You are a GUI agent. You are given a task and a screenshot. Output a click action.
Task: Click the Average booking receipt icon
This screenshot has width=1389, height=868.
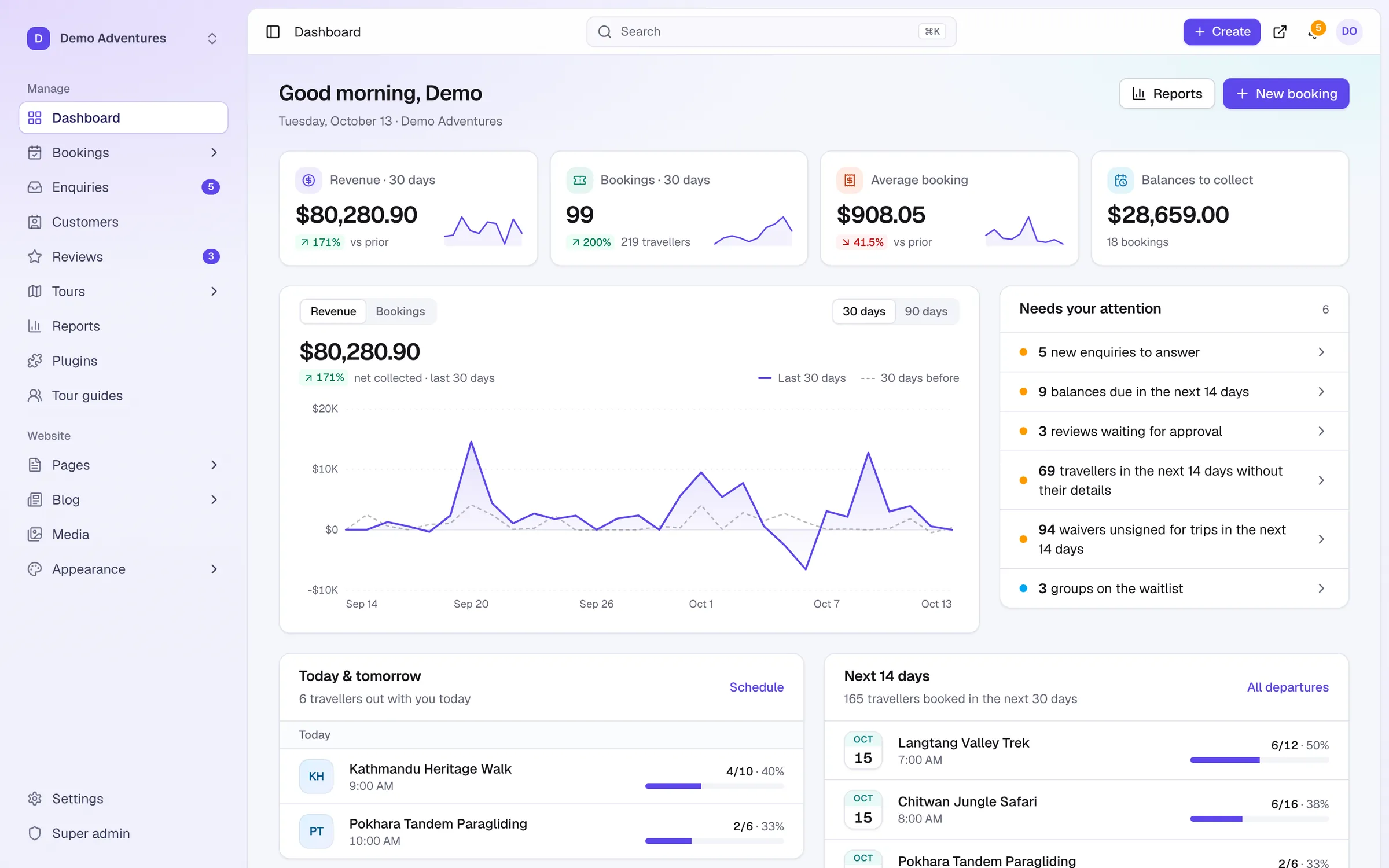tap(850, 180)
